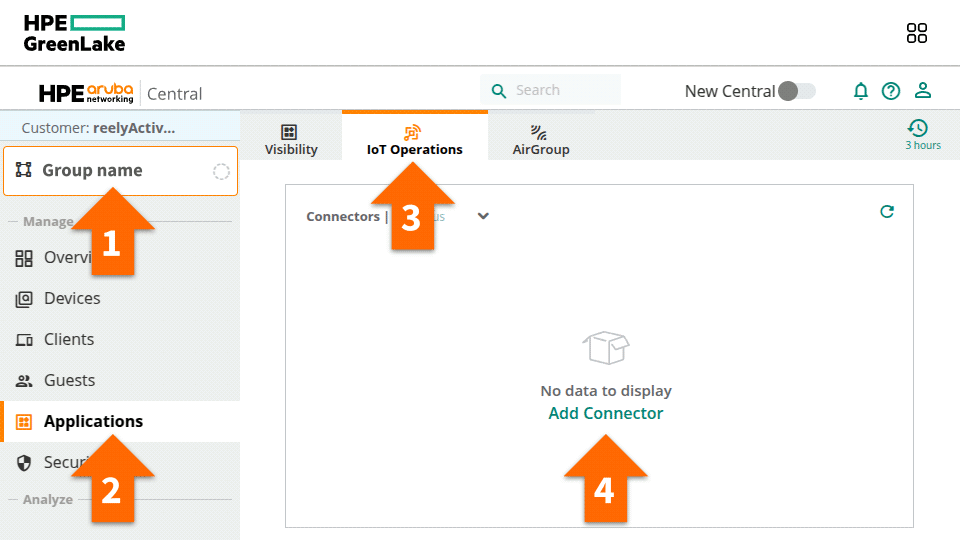Click the Applications grid icon
Screen dimensions: 960x540
24,422
